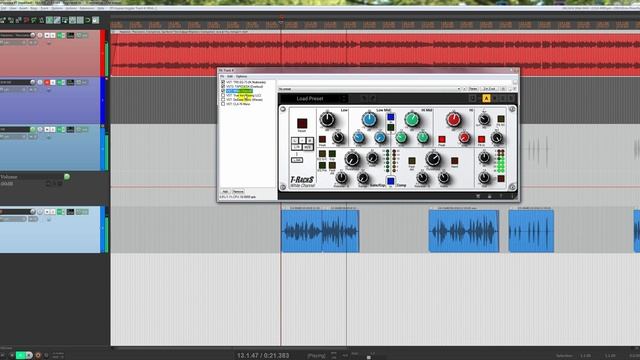Toggle green record arm on third blue track
This screenshot has height=360, width=640.
click(33, 129)
